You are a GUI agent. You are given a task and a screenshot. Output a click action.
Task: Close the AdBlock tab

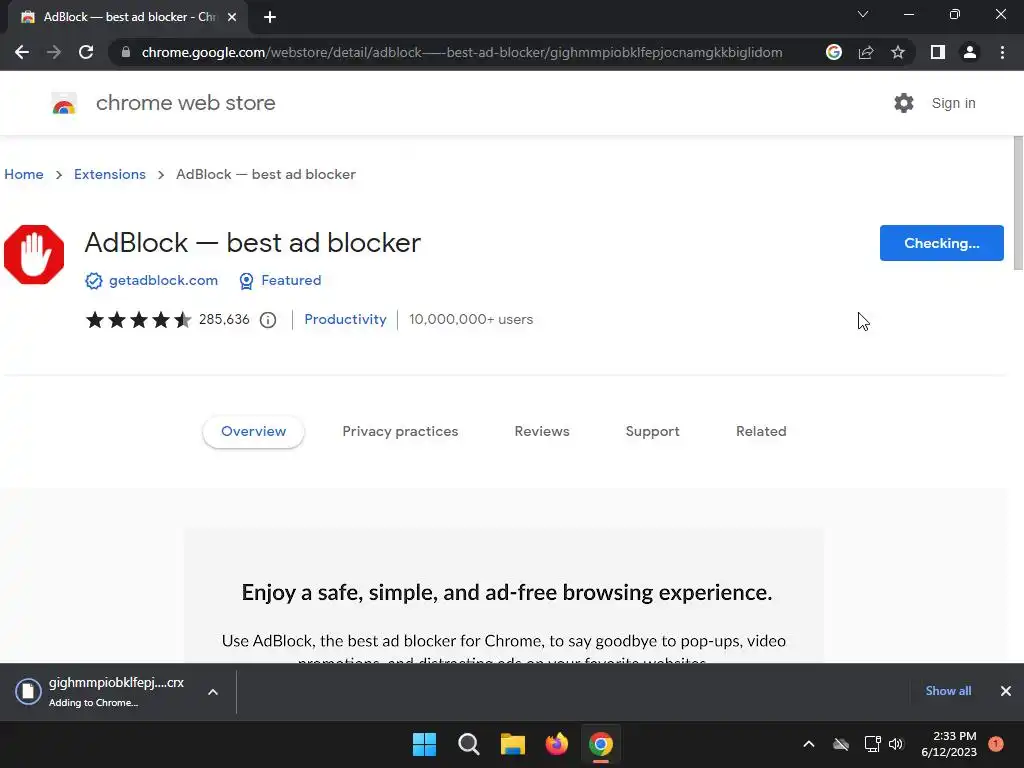pos(232,17)
